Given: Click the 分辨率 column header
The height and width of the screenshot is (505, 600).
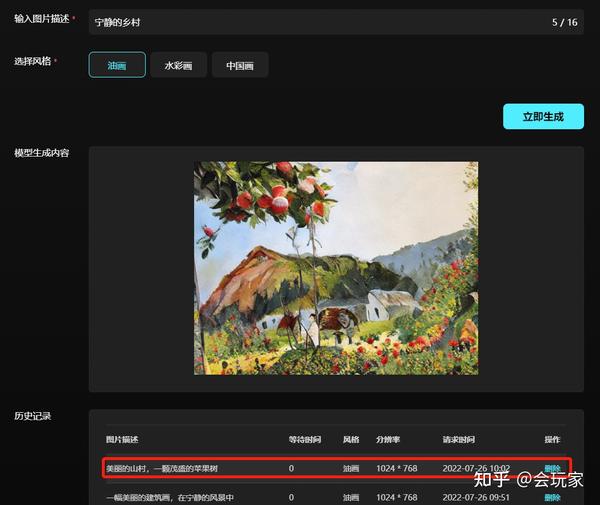Looking at the screenshot, I should pyautogui.click(x=388, y=439).
